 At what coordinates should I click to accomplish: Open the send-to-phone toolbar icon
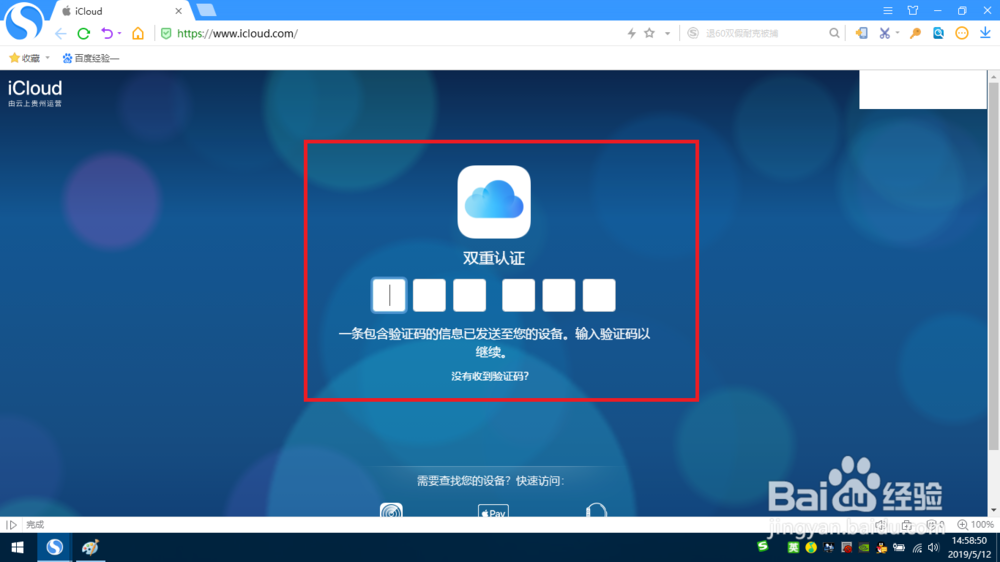point(862,33)
